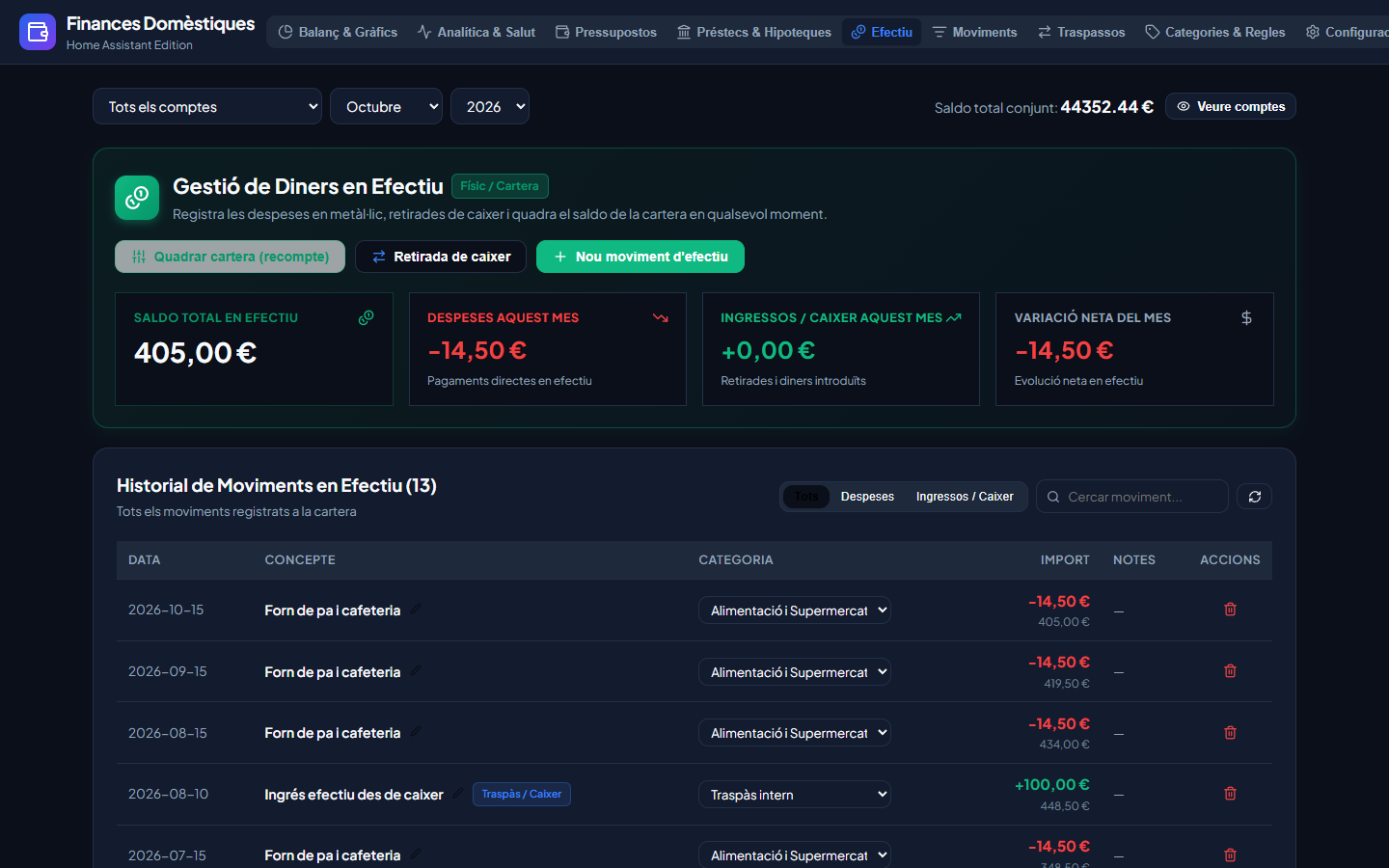Viewport: 1389px width, 868px height.
Task: Delete the 2026-09-15 Forn de pa movement
Action: click(1230, 671)
